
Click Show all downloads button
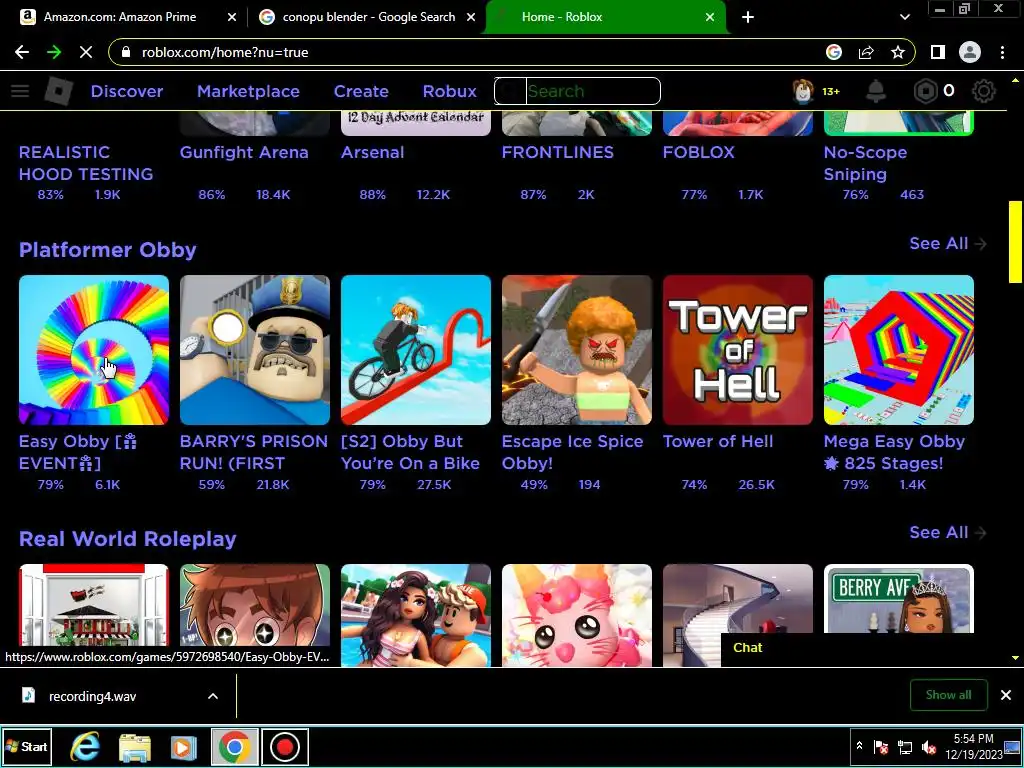948,695
